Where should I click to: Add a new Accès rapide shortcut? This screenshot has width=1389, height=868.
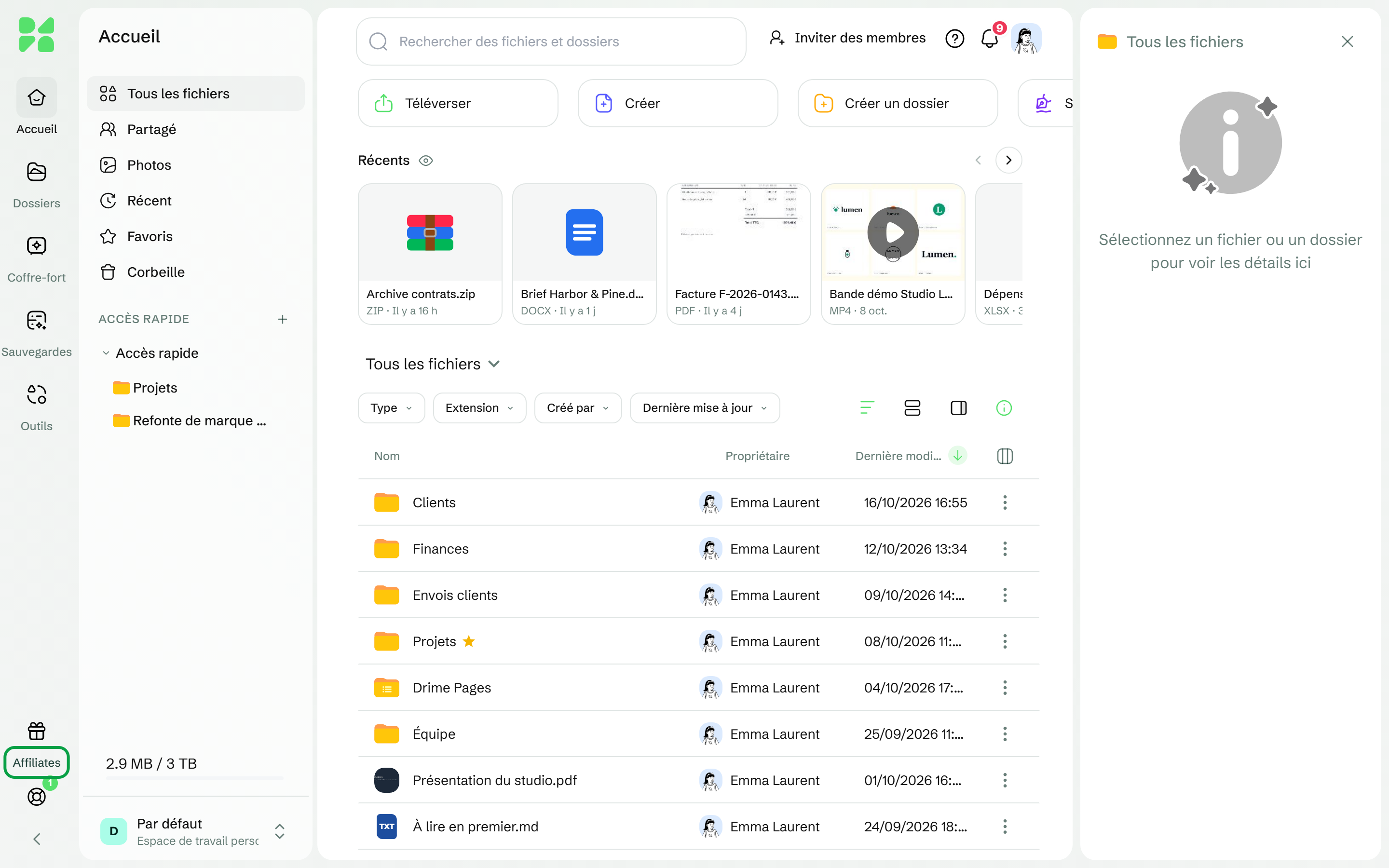click(x=283, y=319)
